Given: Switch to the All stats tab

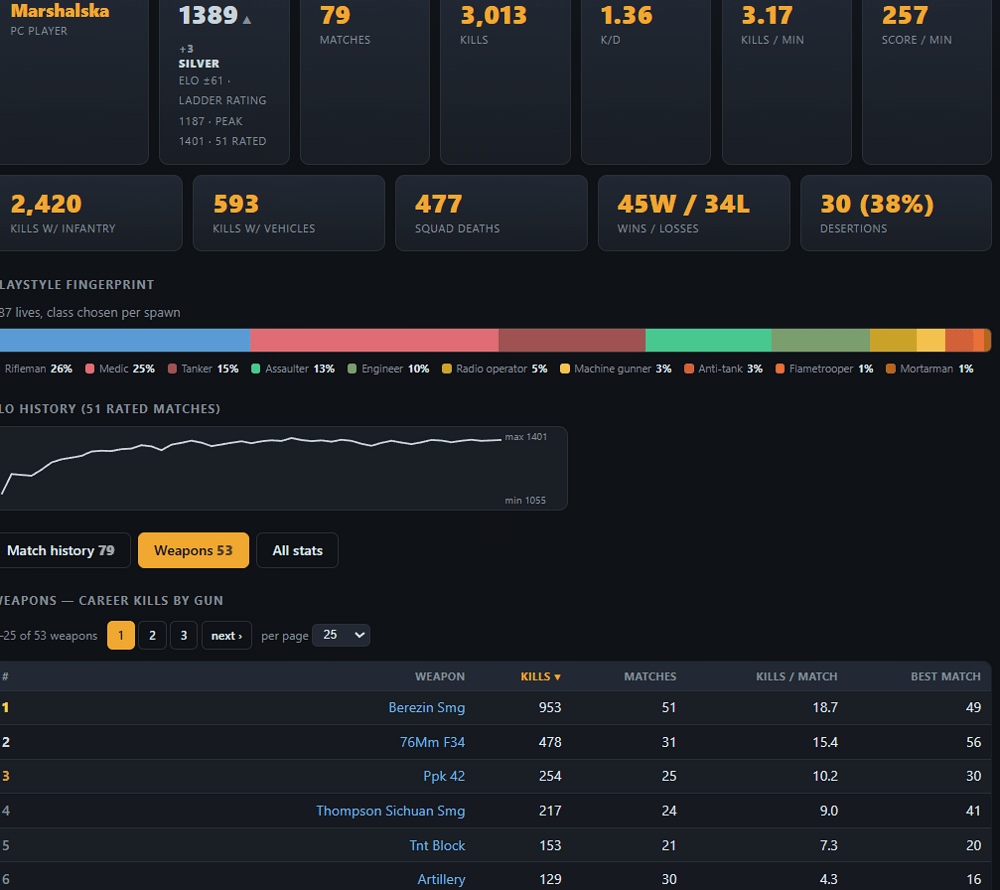Looking at the screenshot, I should (297, 550).
